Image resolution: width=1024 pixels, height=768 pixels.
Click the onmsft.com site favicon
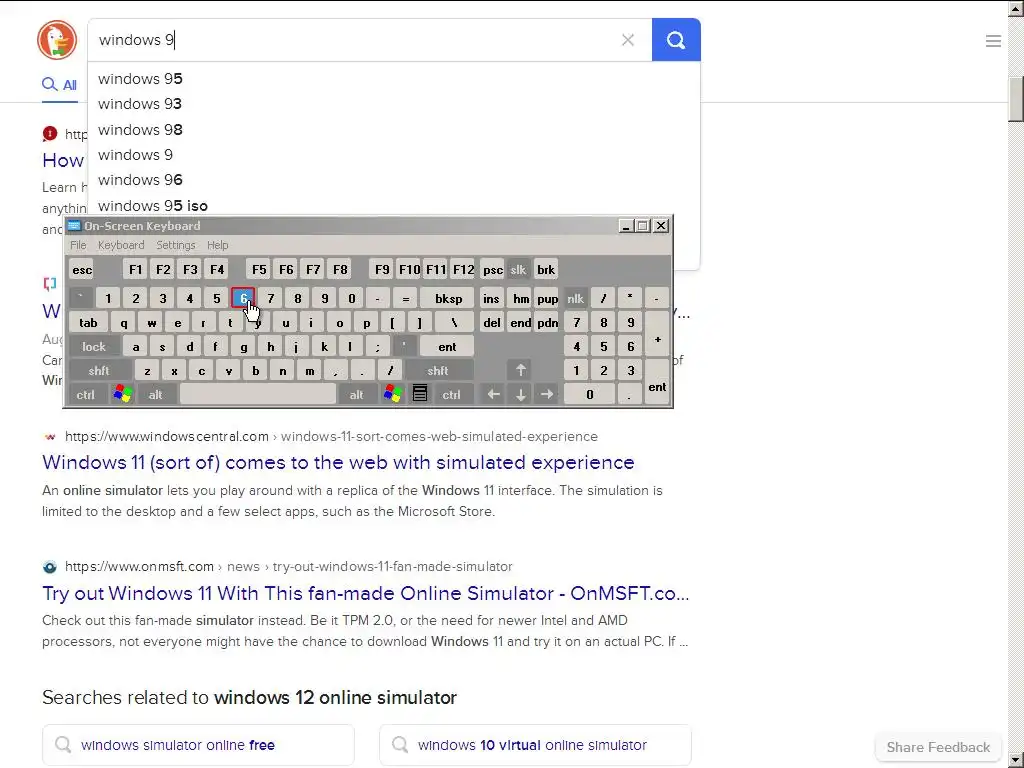[x=50, y=567]
